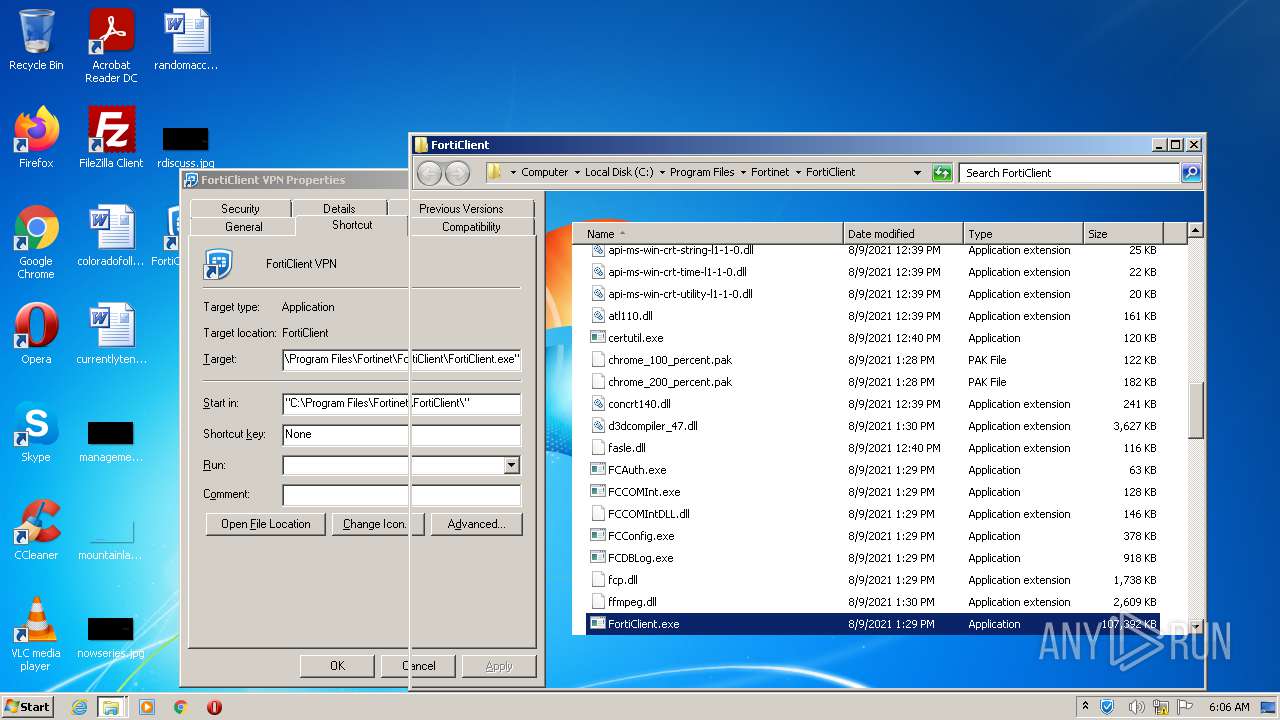Sort files by Type column

(1023, 234)
